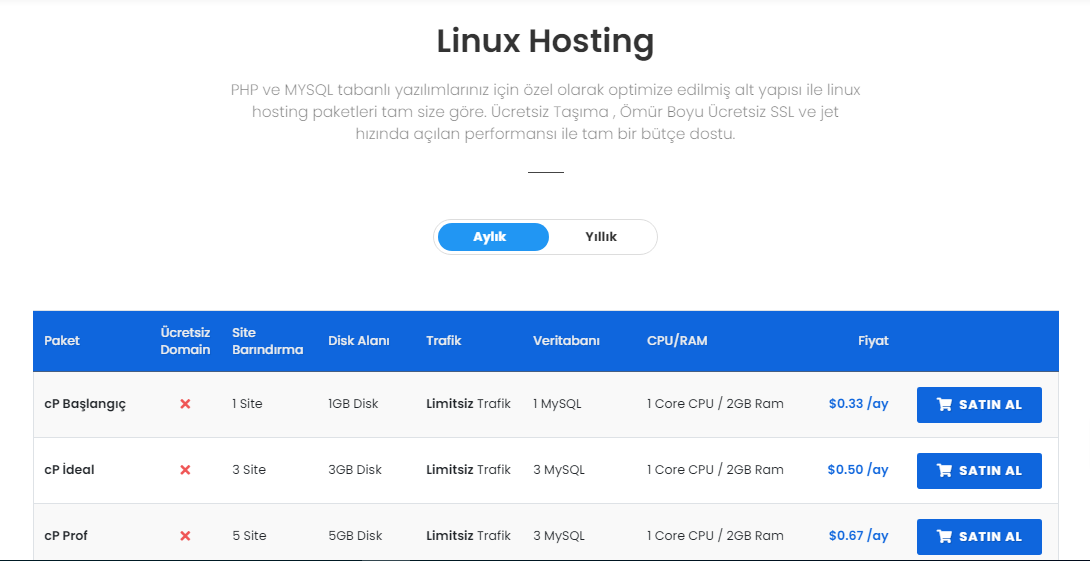The image size is (1090, 561).
Task: Buy the cP İdeal package
Action: coord(979,471)
